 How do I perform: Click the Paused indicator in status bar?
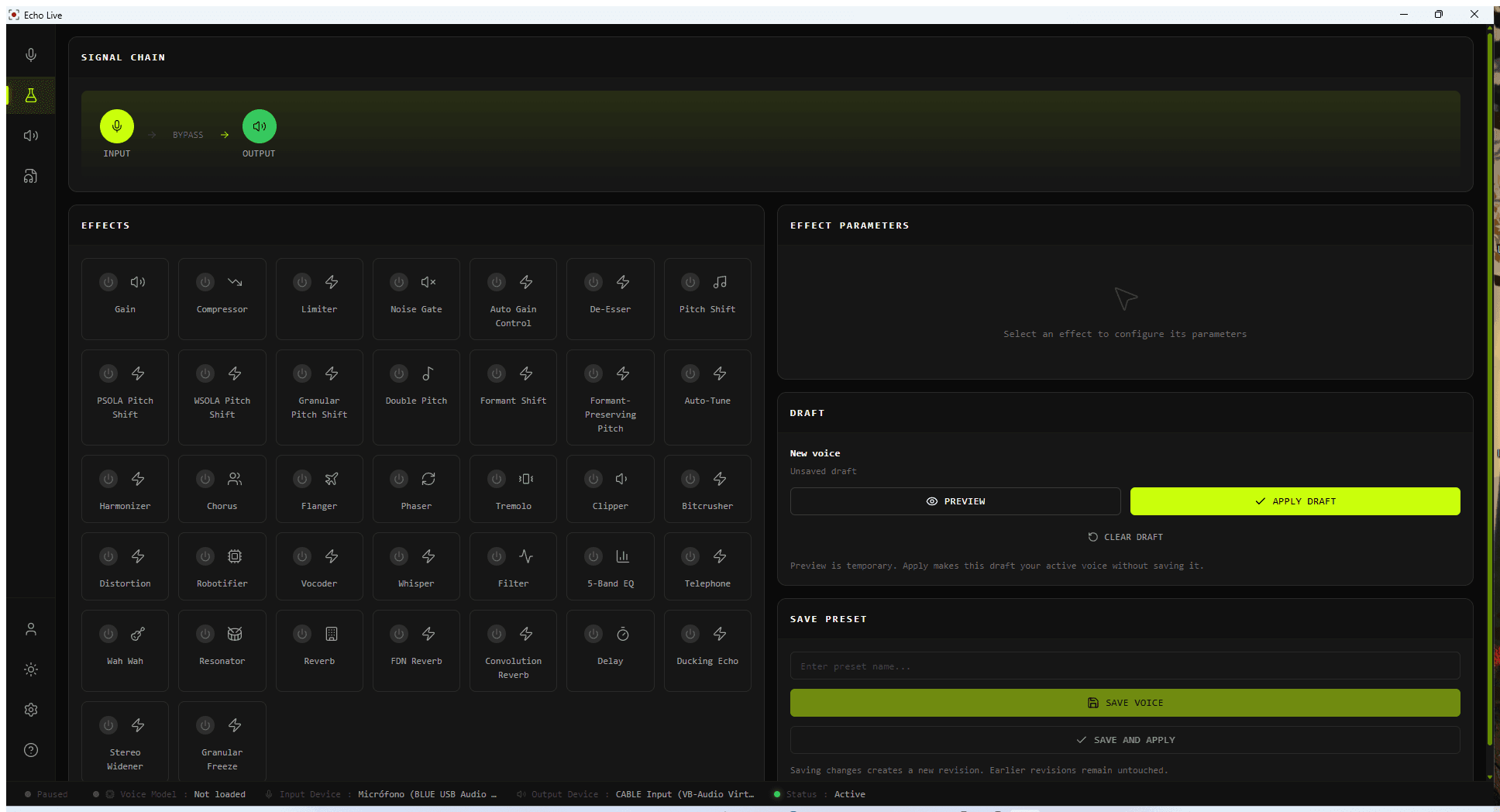(46, 794)
